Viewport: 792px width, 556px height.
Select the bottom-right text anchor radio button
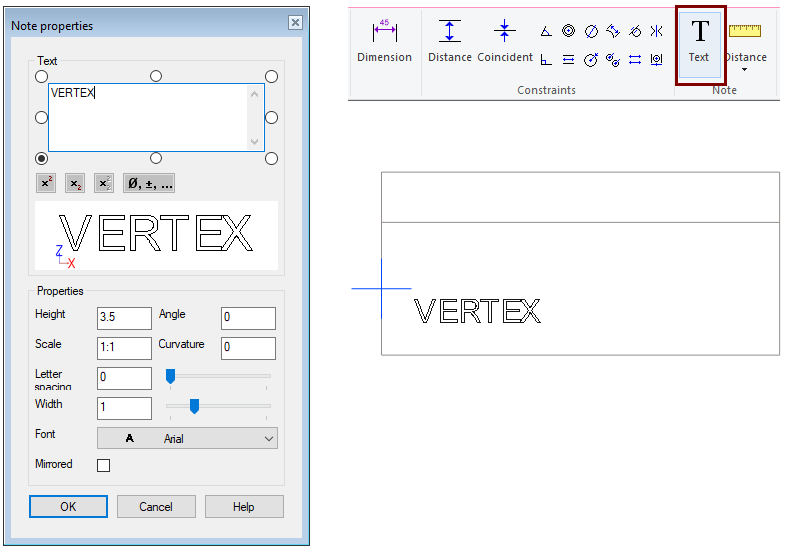click(271, 158)
